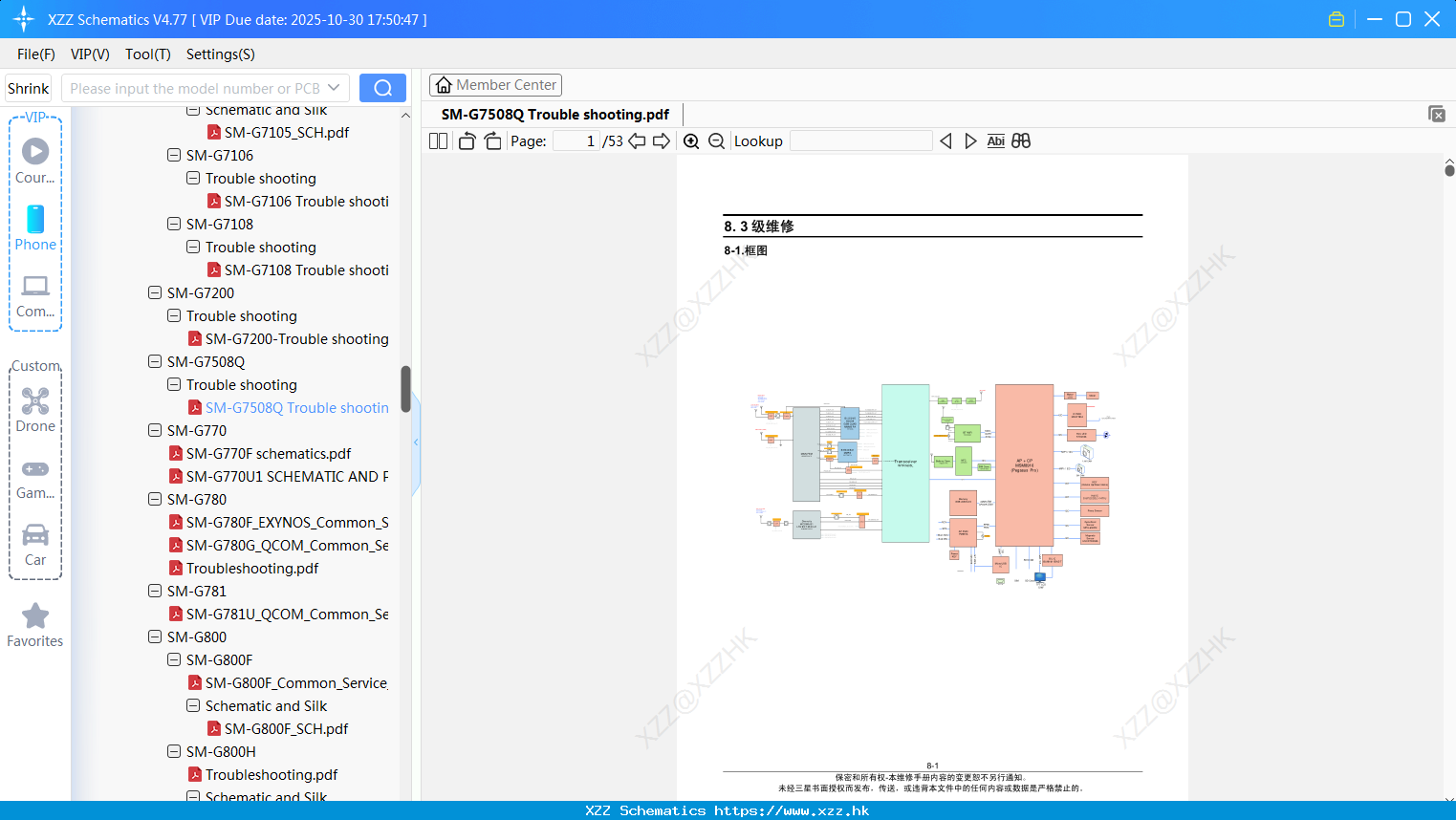Zoom in on the PDF page
This screenshot has width=1456, height=820.
(691, 141)
